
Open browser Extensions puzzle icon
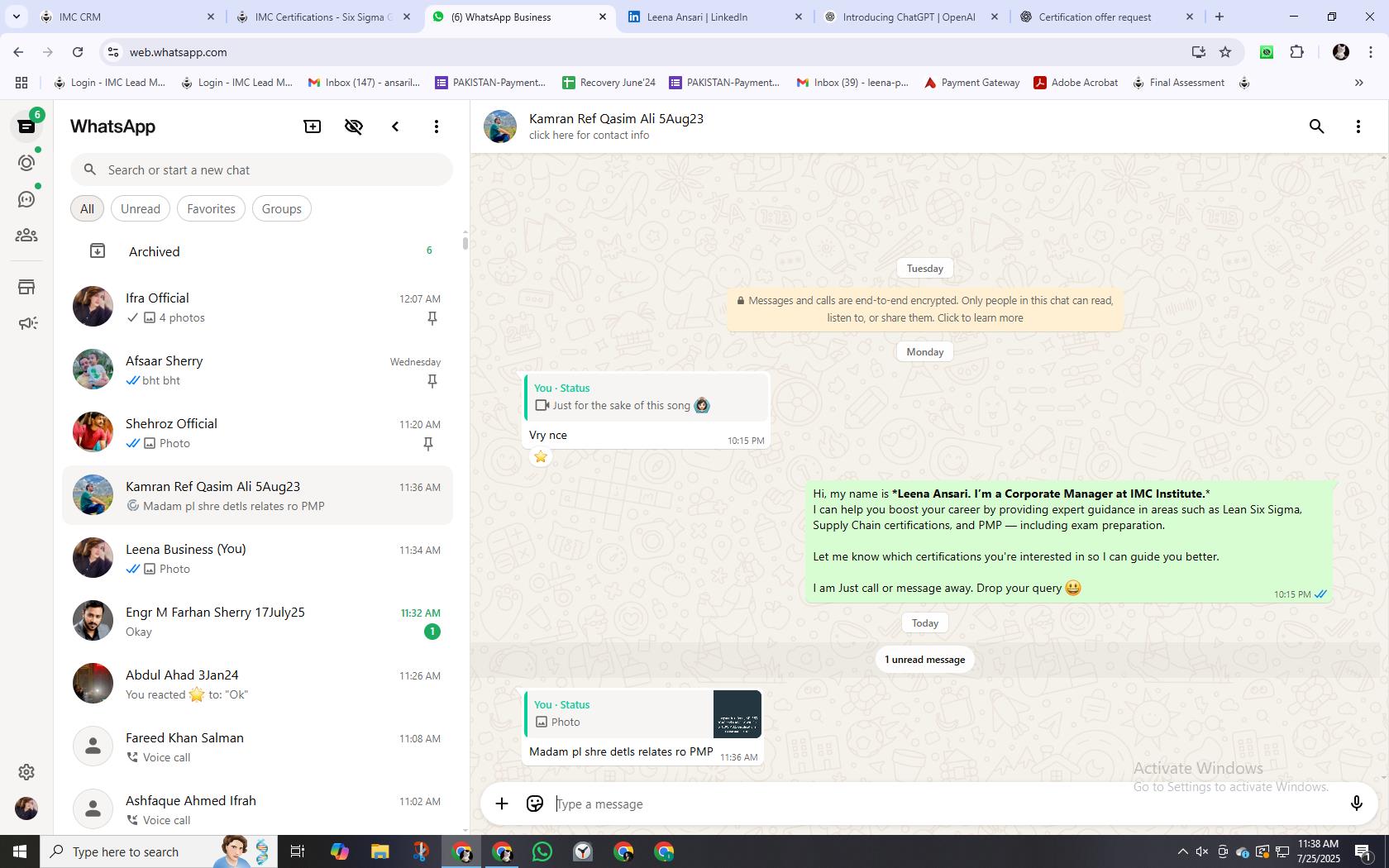[1297, 52]
